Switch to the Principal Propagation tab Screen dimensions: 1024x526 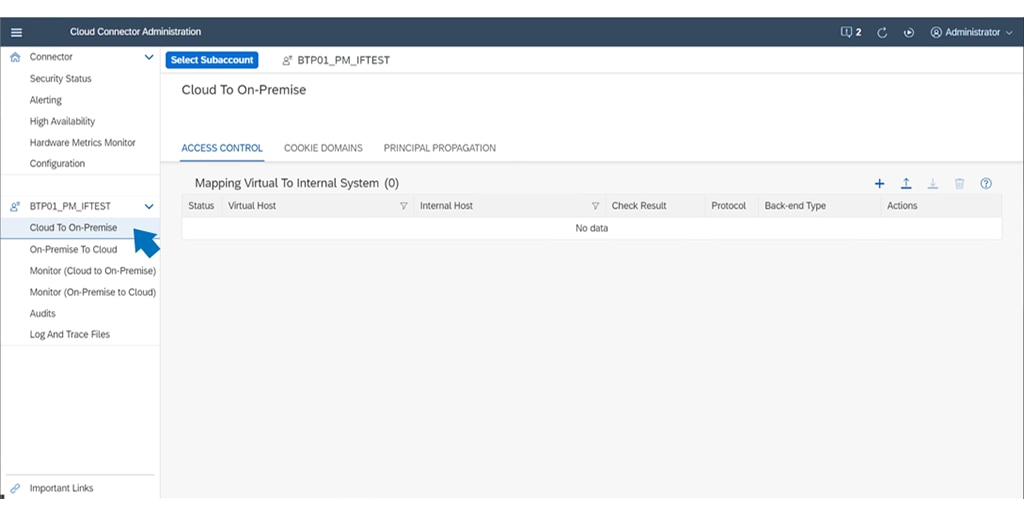click(439, 148)
